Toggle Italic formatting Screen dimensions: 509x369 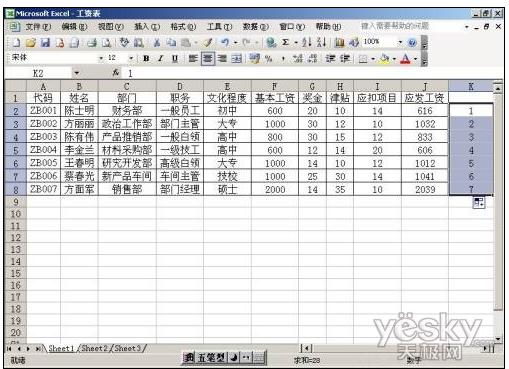[161, 59]
